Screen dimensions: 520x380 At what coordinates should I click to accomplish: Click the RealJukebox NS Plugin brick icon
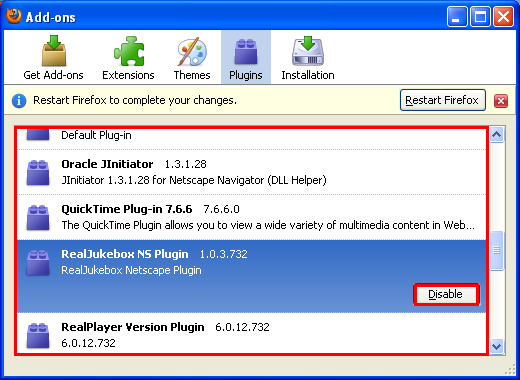pos(38,263)
